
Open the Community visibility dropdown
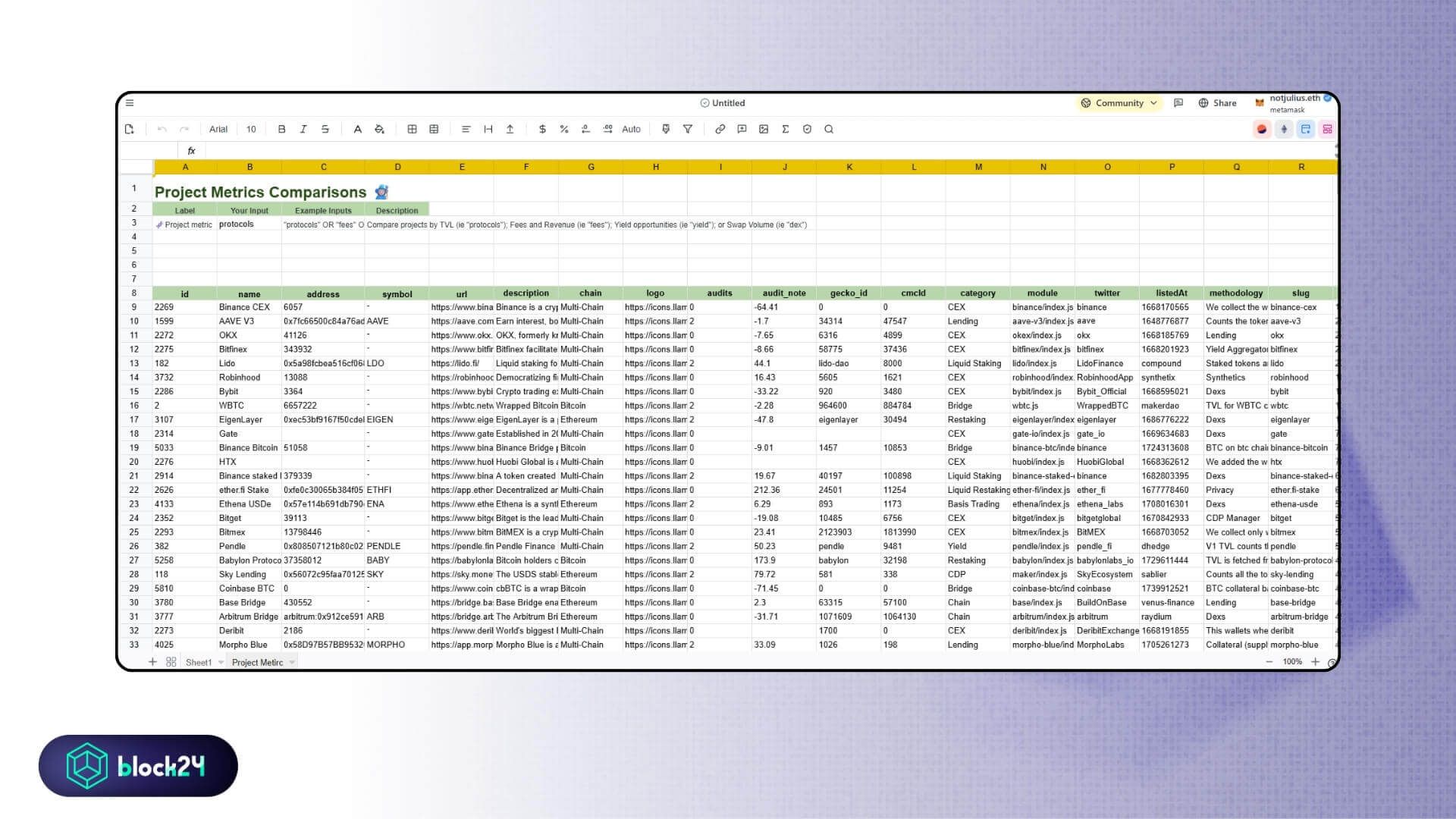1119,103
